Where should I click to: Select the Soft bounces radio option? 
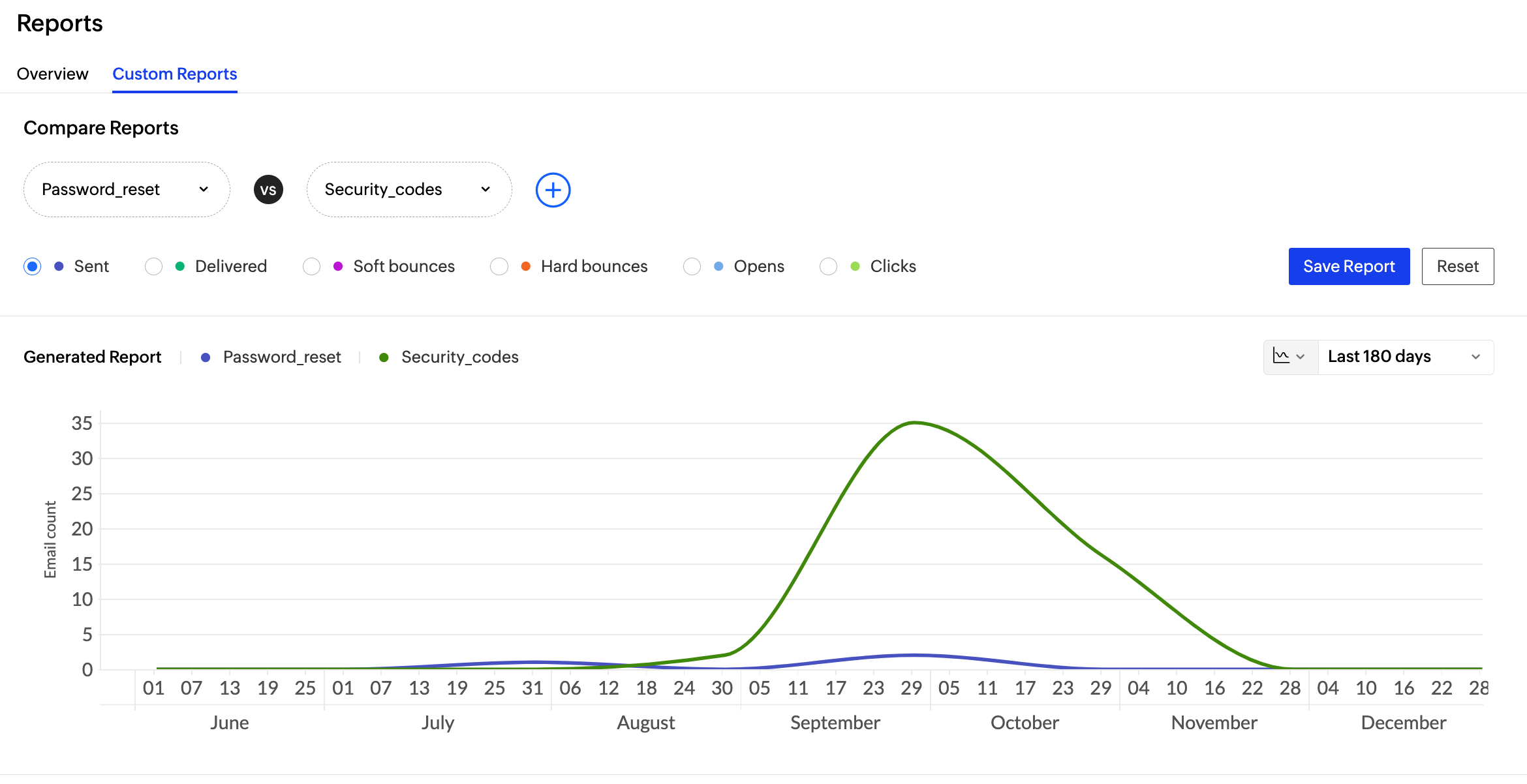pos(312,266)
